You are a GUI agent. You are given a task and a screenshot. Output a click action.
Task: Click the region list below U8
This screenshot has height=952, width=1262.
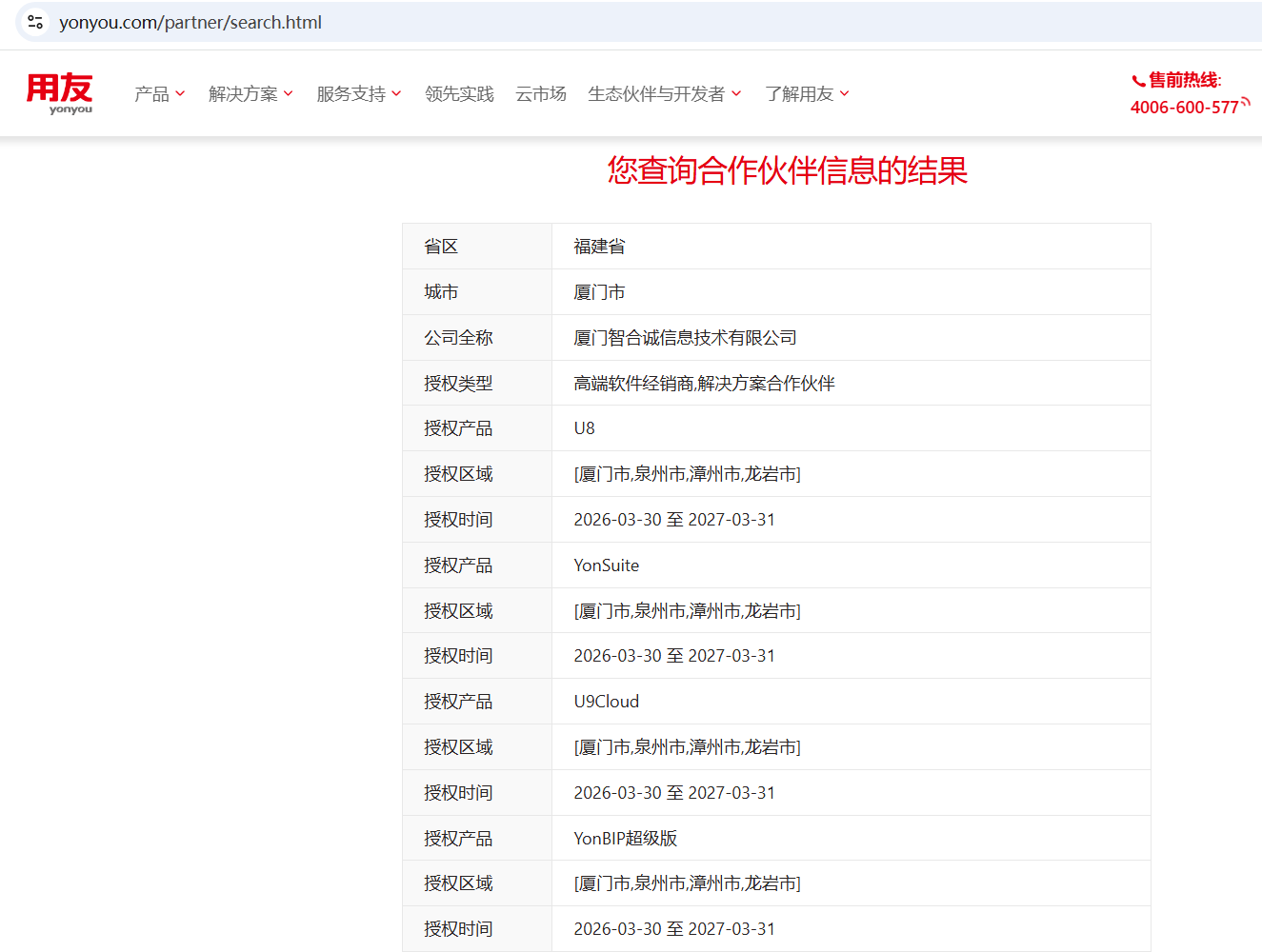coord(687,474)
